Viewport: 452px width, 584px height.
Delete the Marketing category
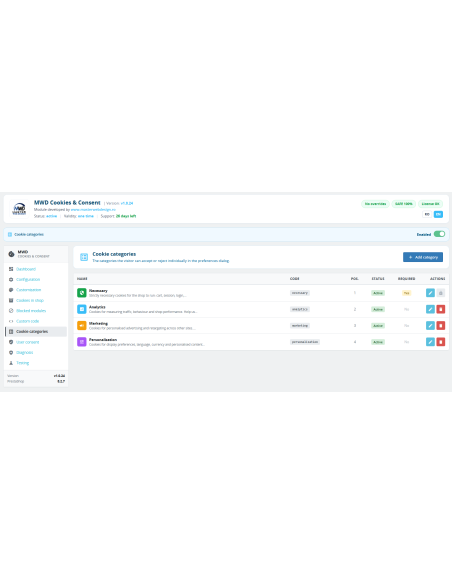(x=440, y=326)
